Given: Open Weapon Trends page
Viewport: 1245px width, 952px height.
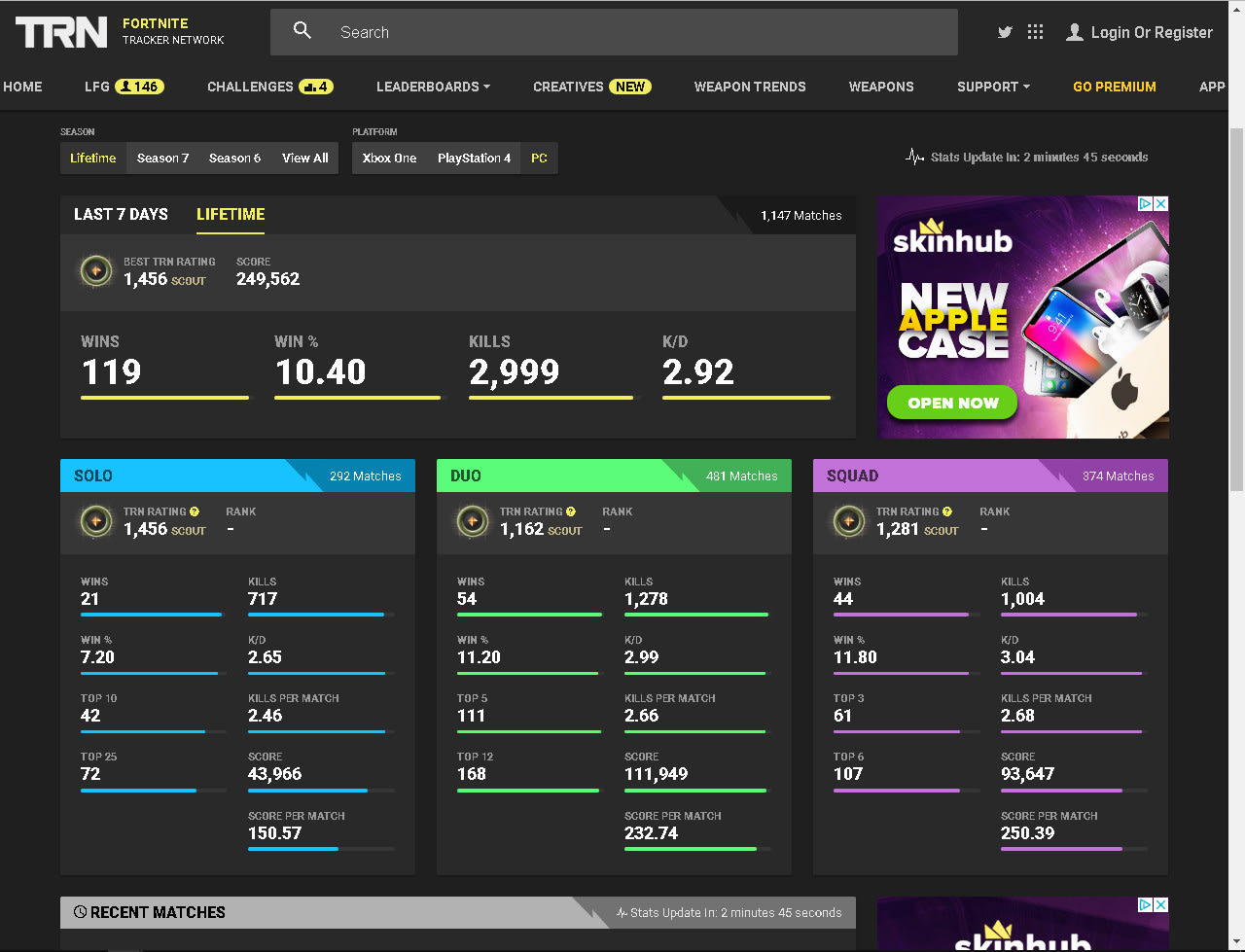Looking at the screenshot, I should [750, 87].
